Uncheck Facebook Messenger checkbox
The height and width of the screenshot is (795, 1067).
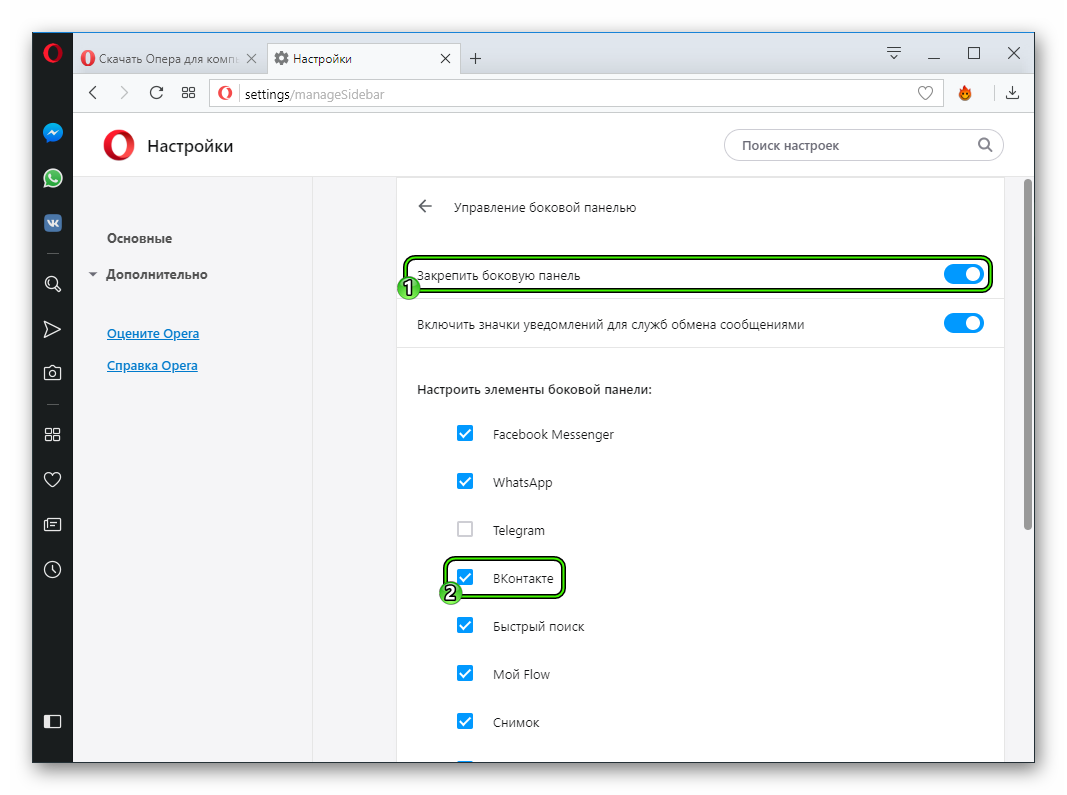pyautogui.click(x=465, y=434)
